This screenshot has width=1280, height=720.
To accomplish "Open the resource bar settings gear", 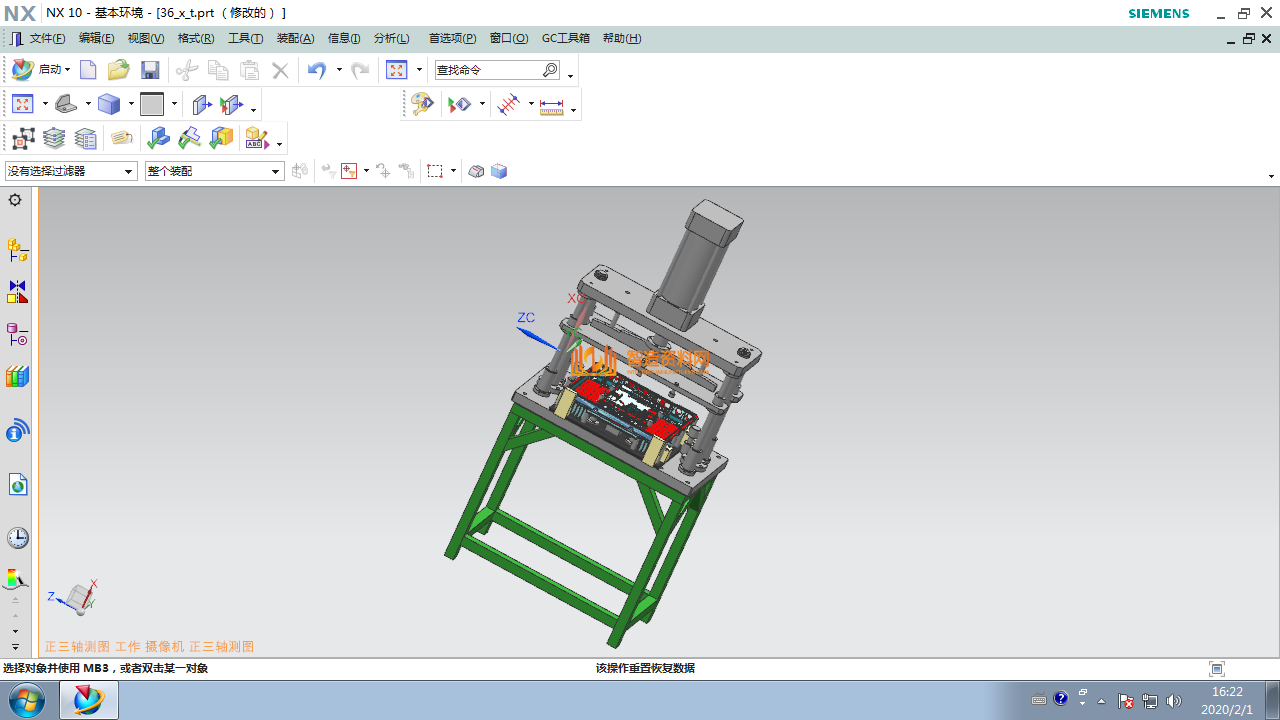I will (15, 200).
